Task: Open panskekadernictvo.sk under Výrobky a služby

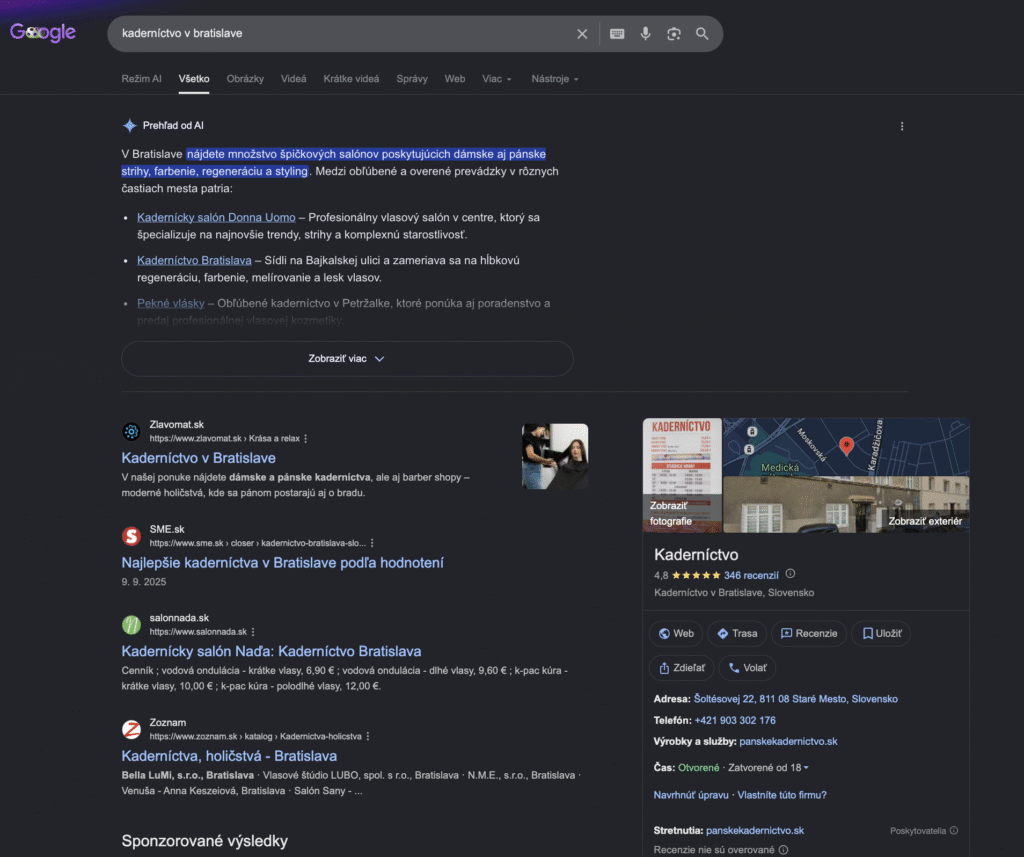Action: coord(788,741)
